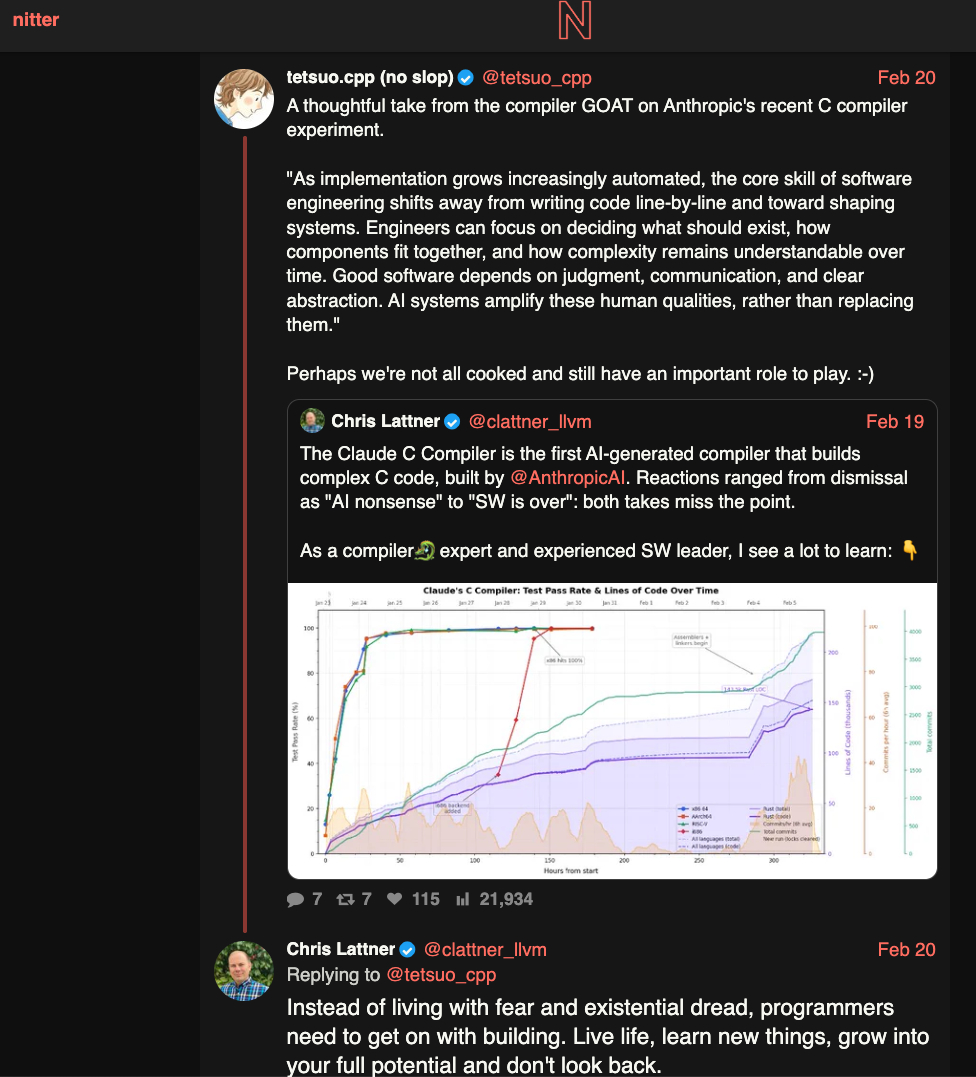Screen dimensions: 976x1077
Task: Click the views bar chart icon
Action: pos(463,899)
